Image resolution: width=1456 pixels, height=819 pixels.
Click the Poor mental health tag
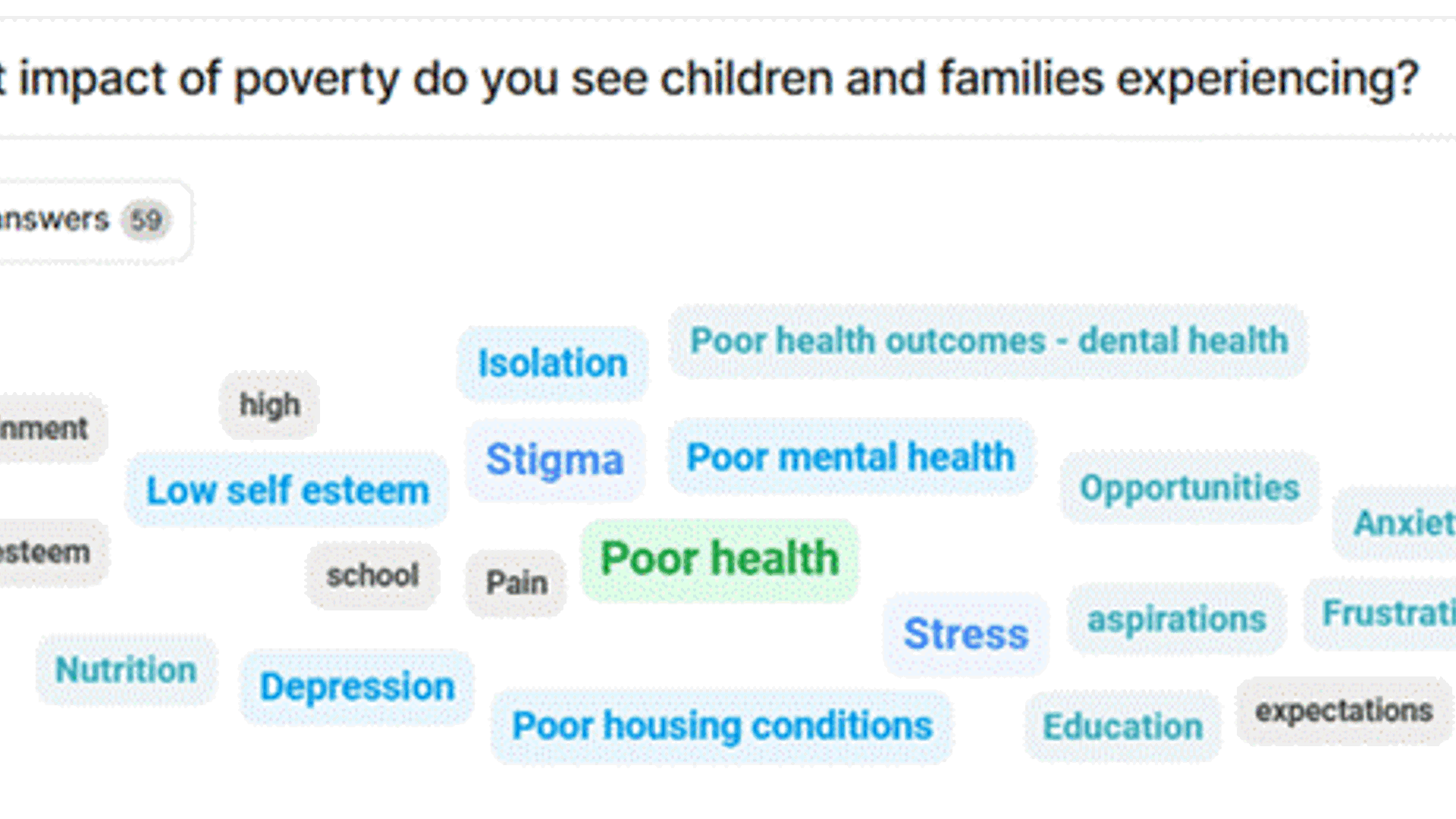(851, 457)
